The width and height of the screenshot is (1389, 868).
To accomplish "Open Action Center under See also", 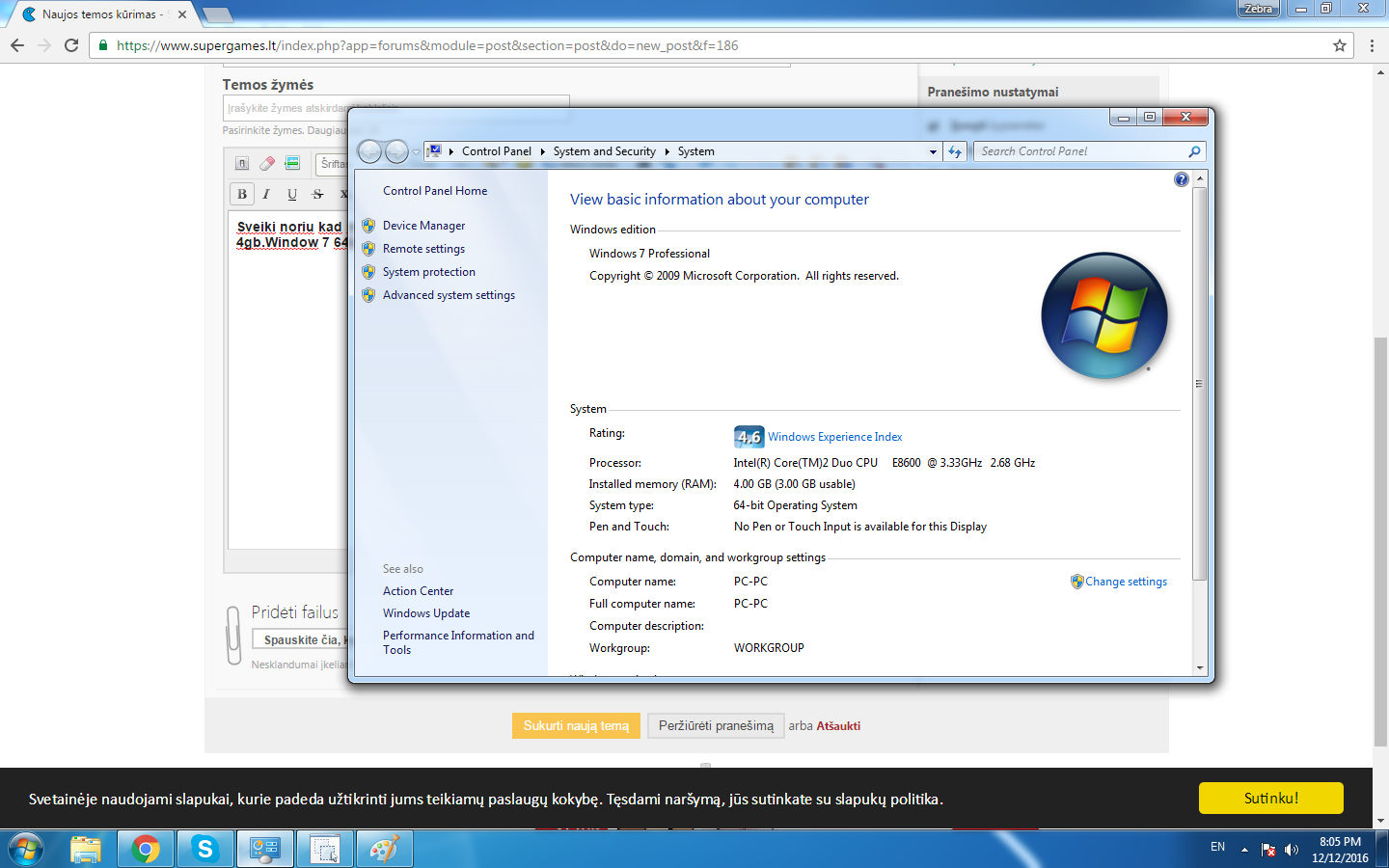I will click(x=418, y=591).
